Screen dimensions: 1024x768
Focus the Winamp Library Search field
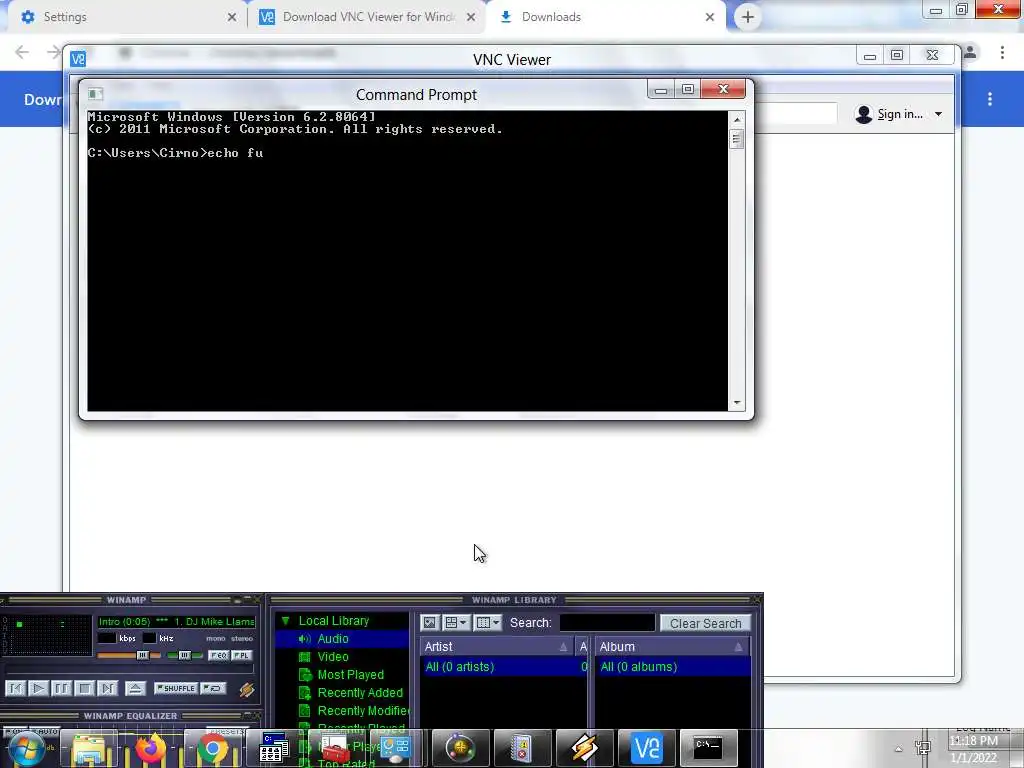coord(607,623)
